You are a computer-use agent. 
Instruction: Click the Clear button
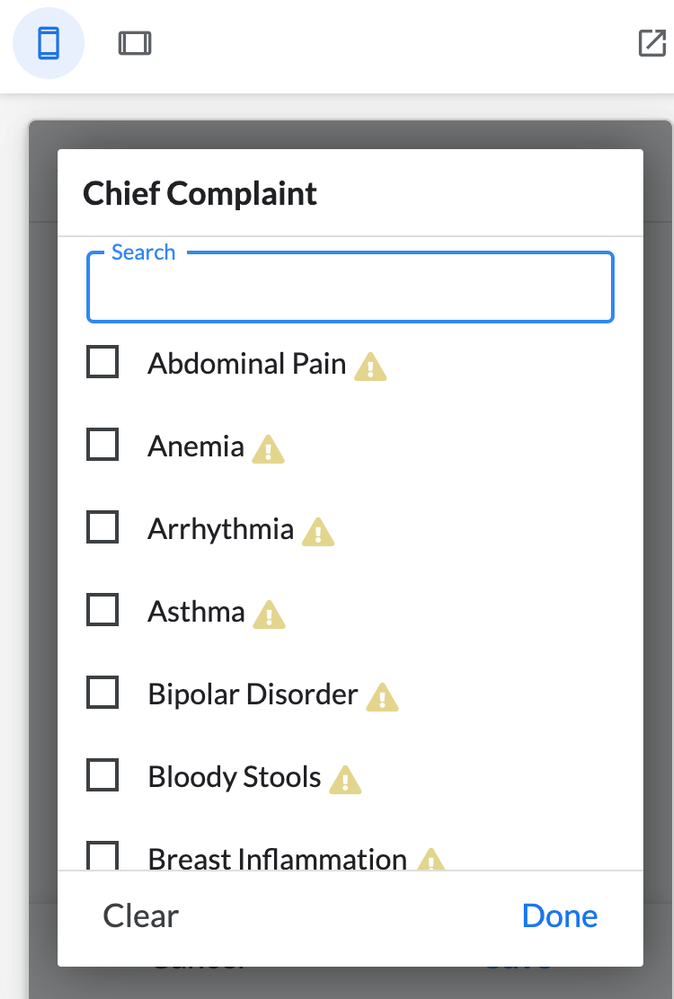(141, 916)
